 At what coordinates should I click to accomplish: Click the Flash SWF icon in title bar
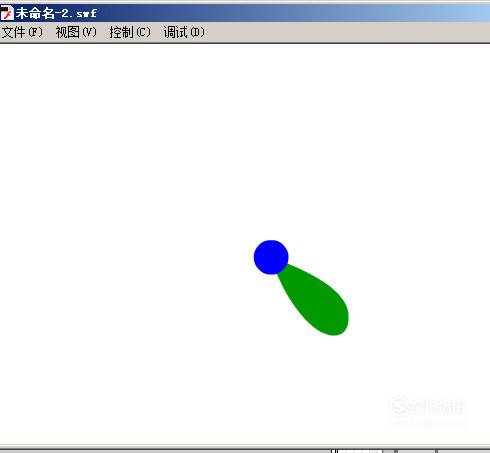[6, 13]
